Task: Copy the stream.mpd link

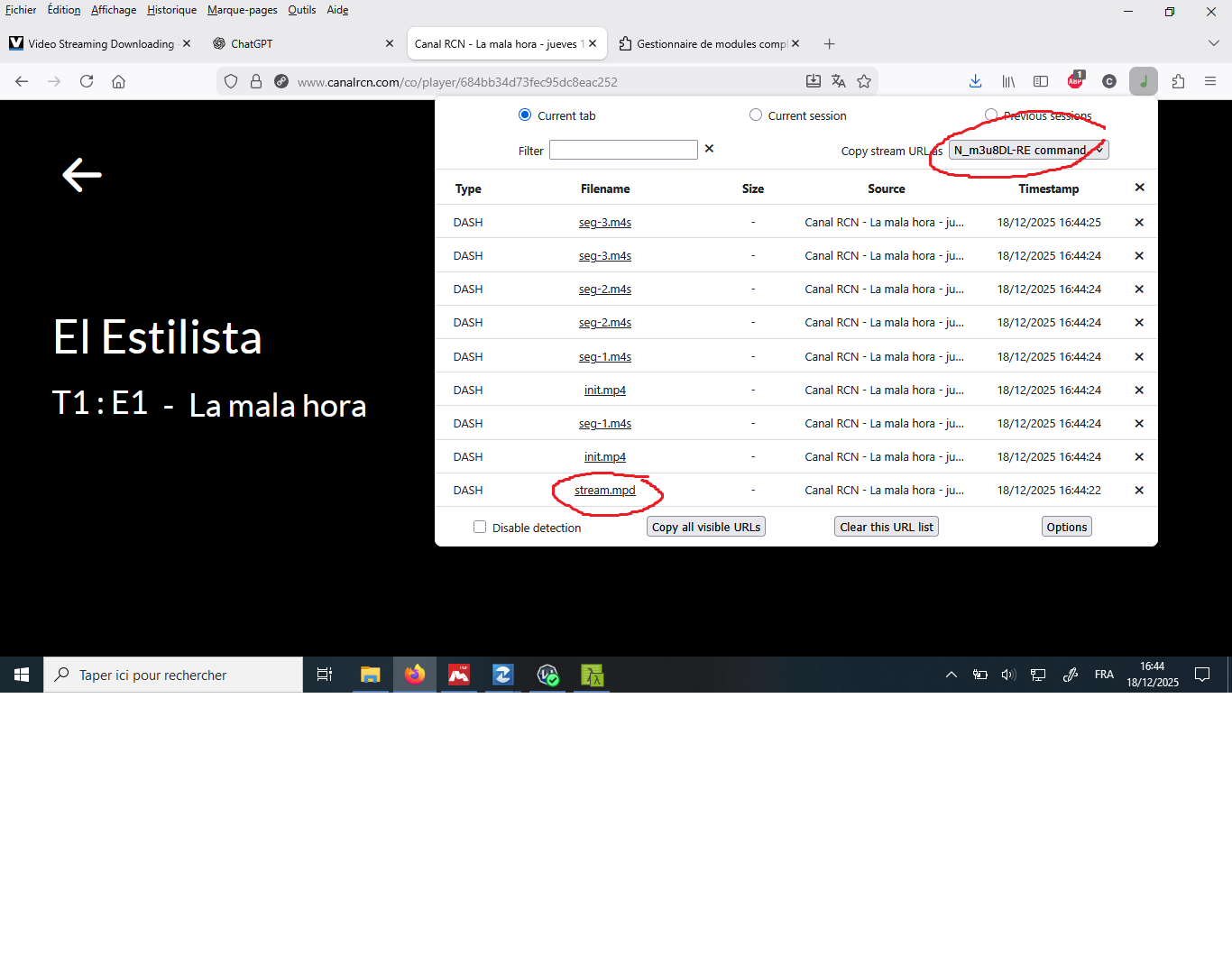Action: 605,491
